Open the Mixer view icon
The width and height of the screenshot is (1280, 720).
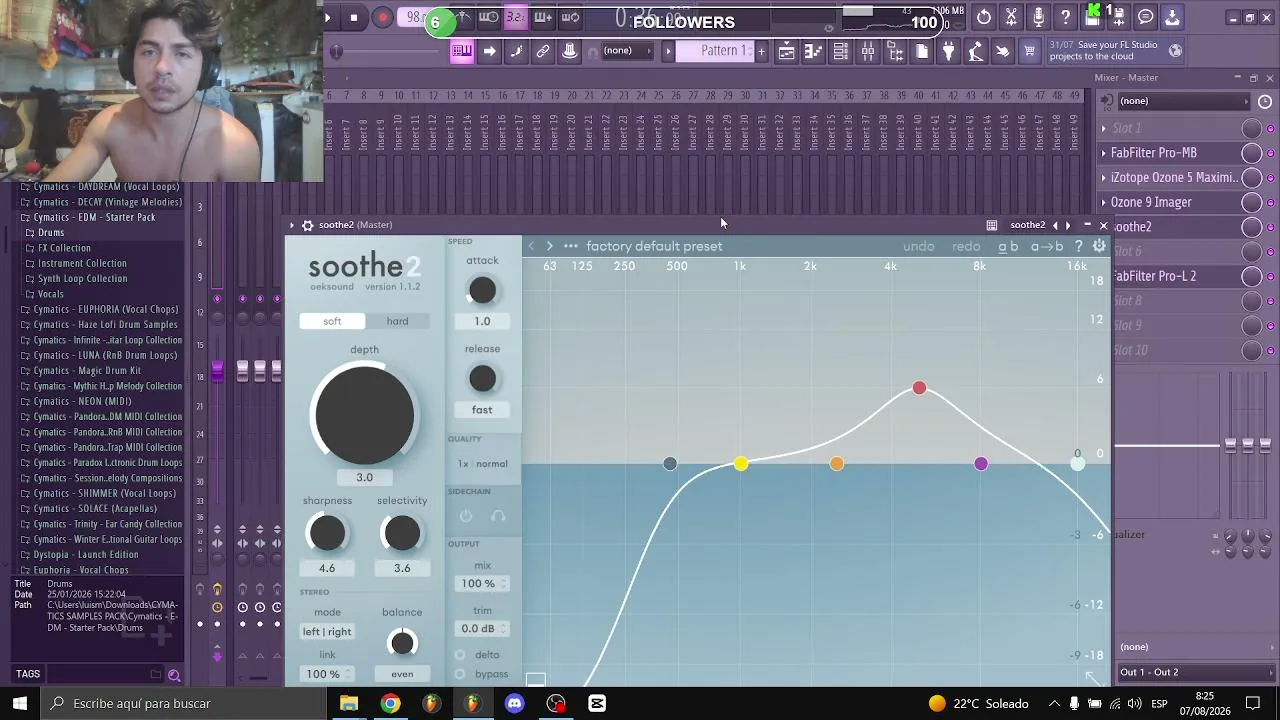(x=868, y=51)
